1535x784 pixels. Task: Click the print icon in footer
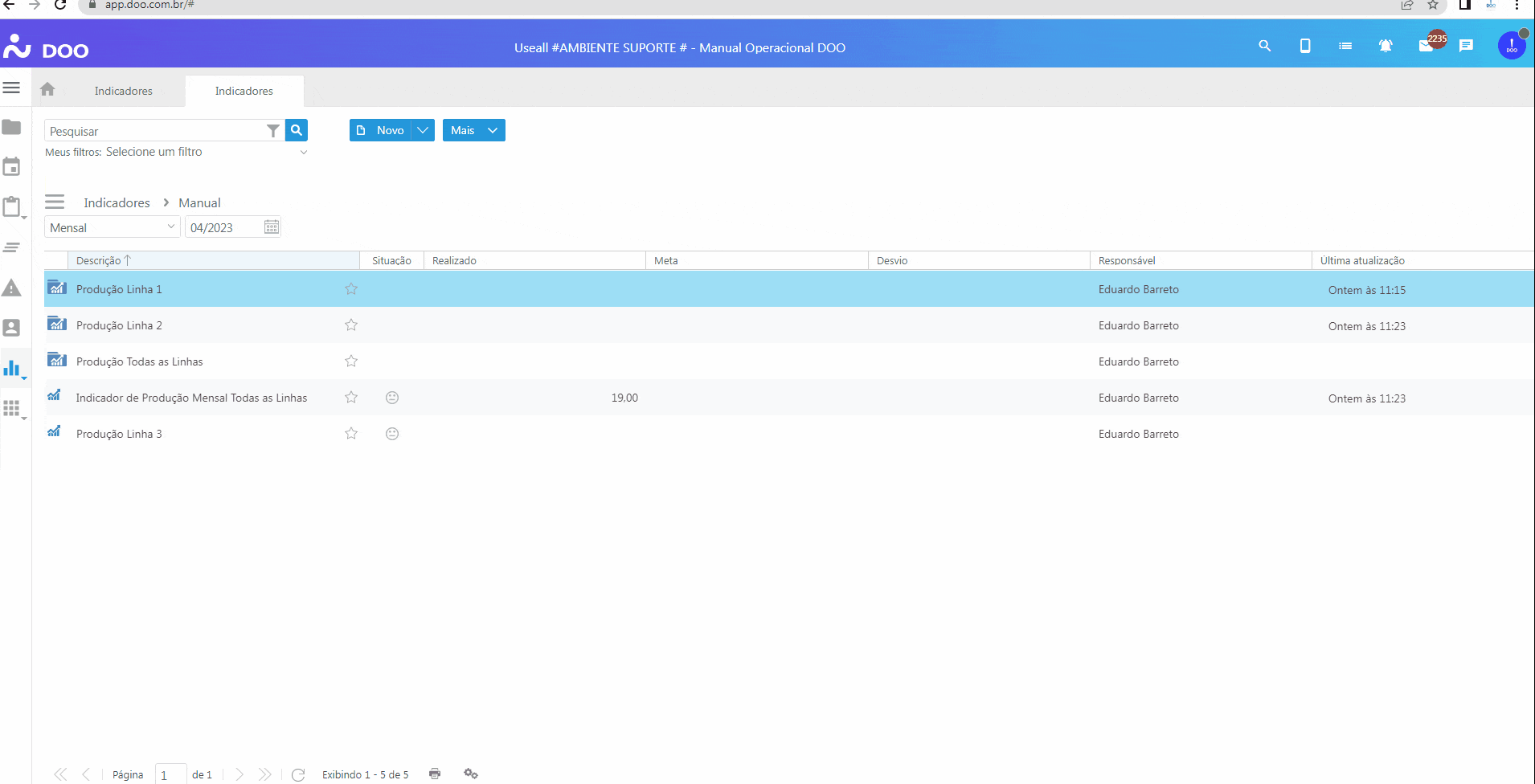(x=435, y=774)
